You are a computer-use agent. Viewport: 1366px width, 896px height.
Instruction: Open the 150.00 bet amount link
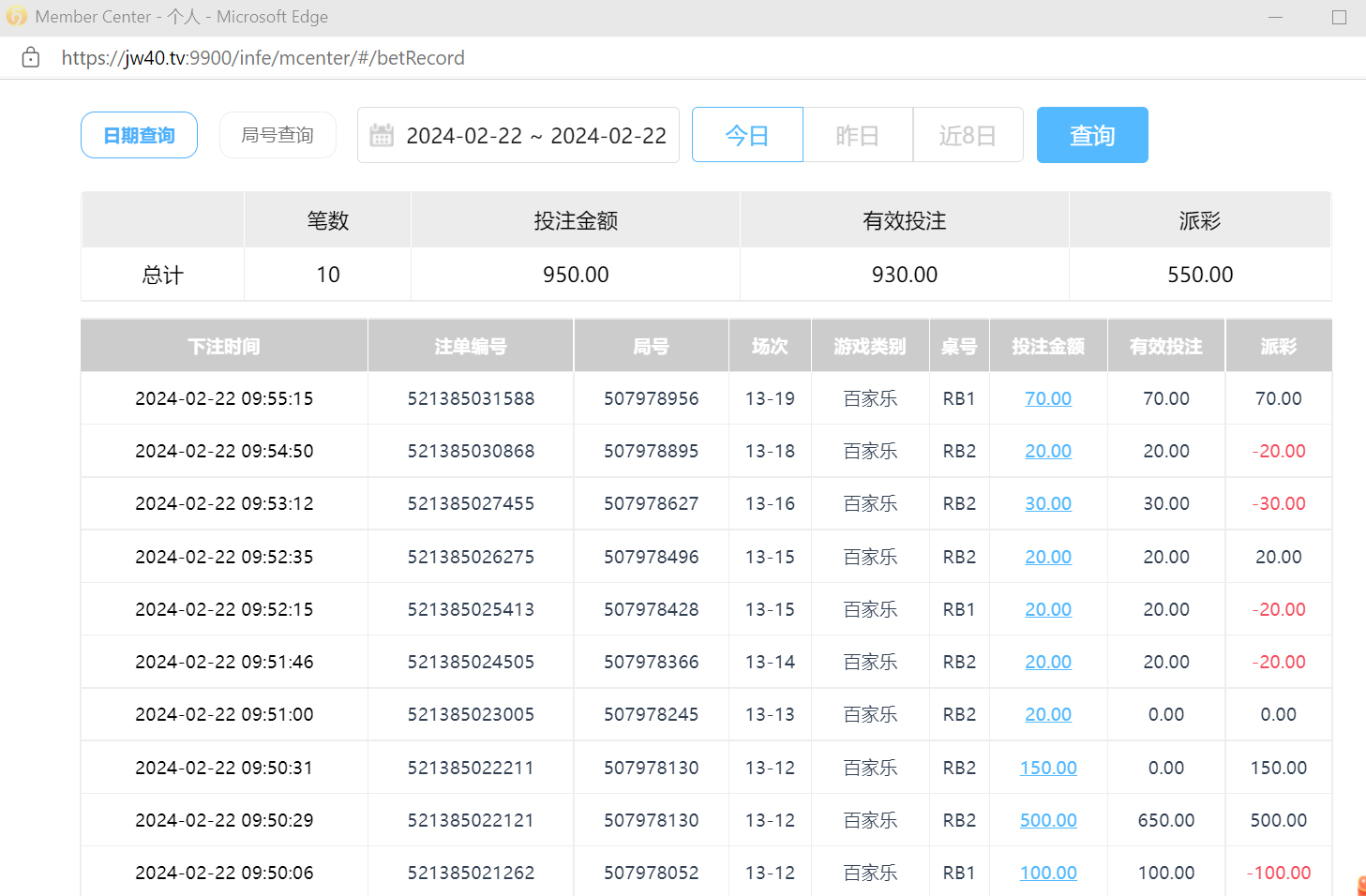click(1047, 768)
